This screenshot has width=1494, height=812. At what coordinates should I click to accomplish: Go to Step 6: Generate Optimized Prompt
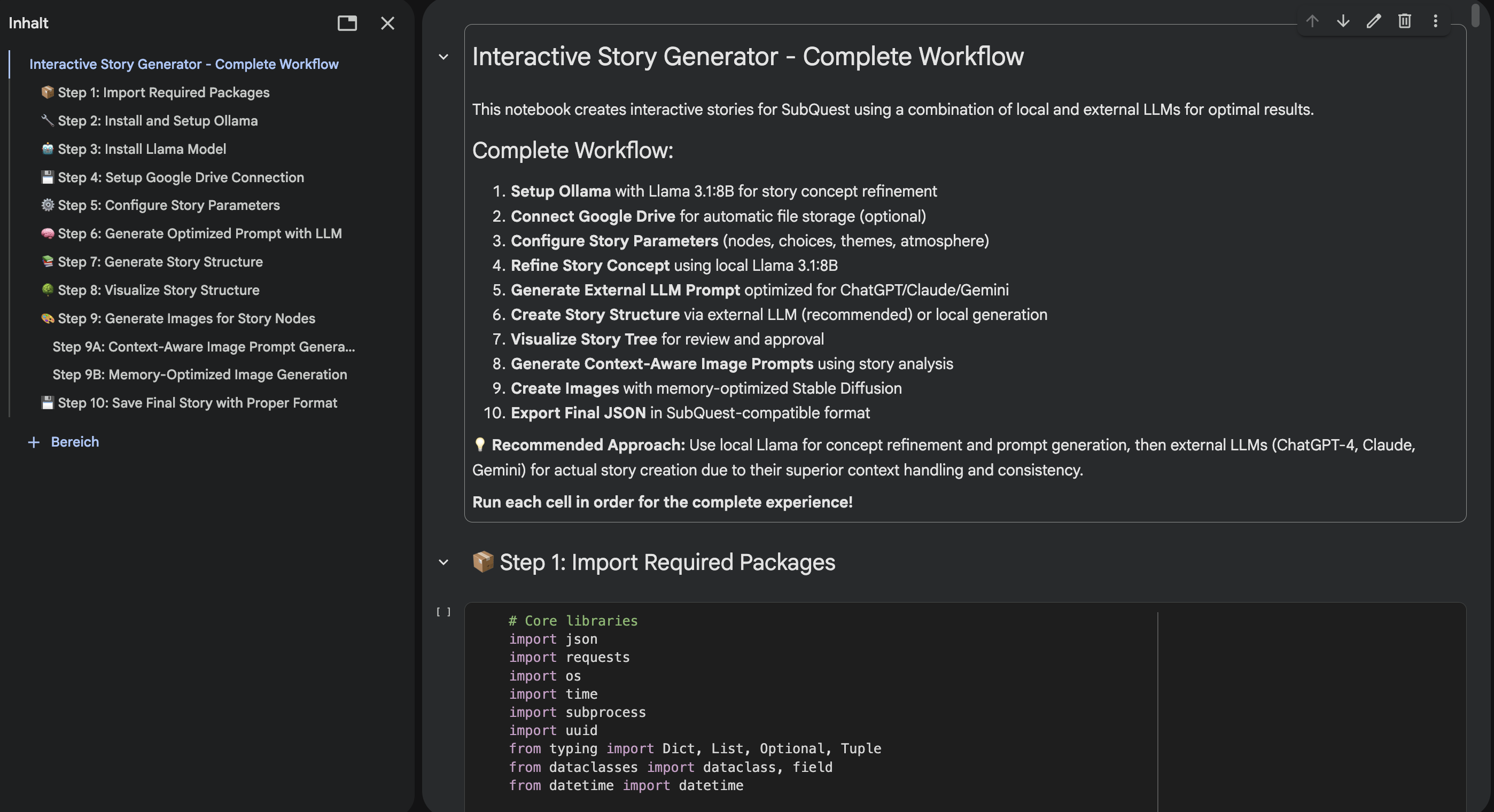199,233
